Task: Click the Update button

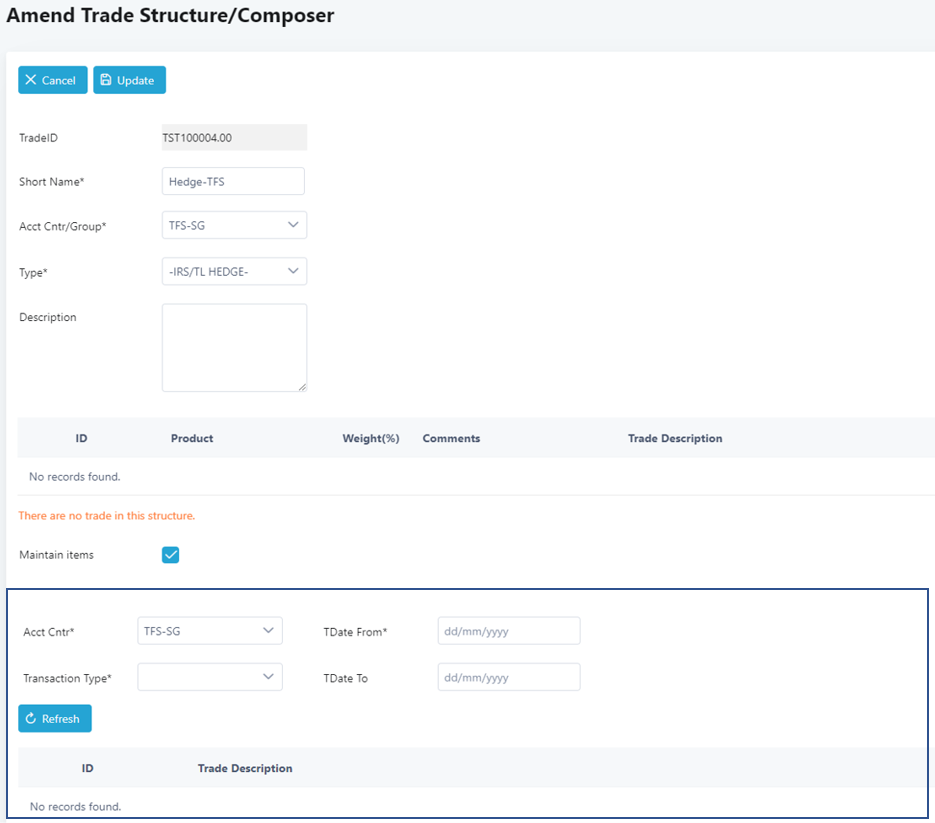Action: point(129,80)
